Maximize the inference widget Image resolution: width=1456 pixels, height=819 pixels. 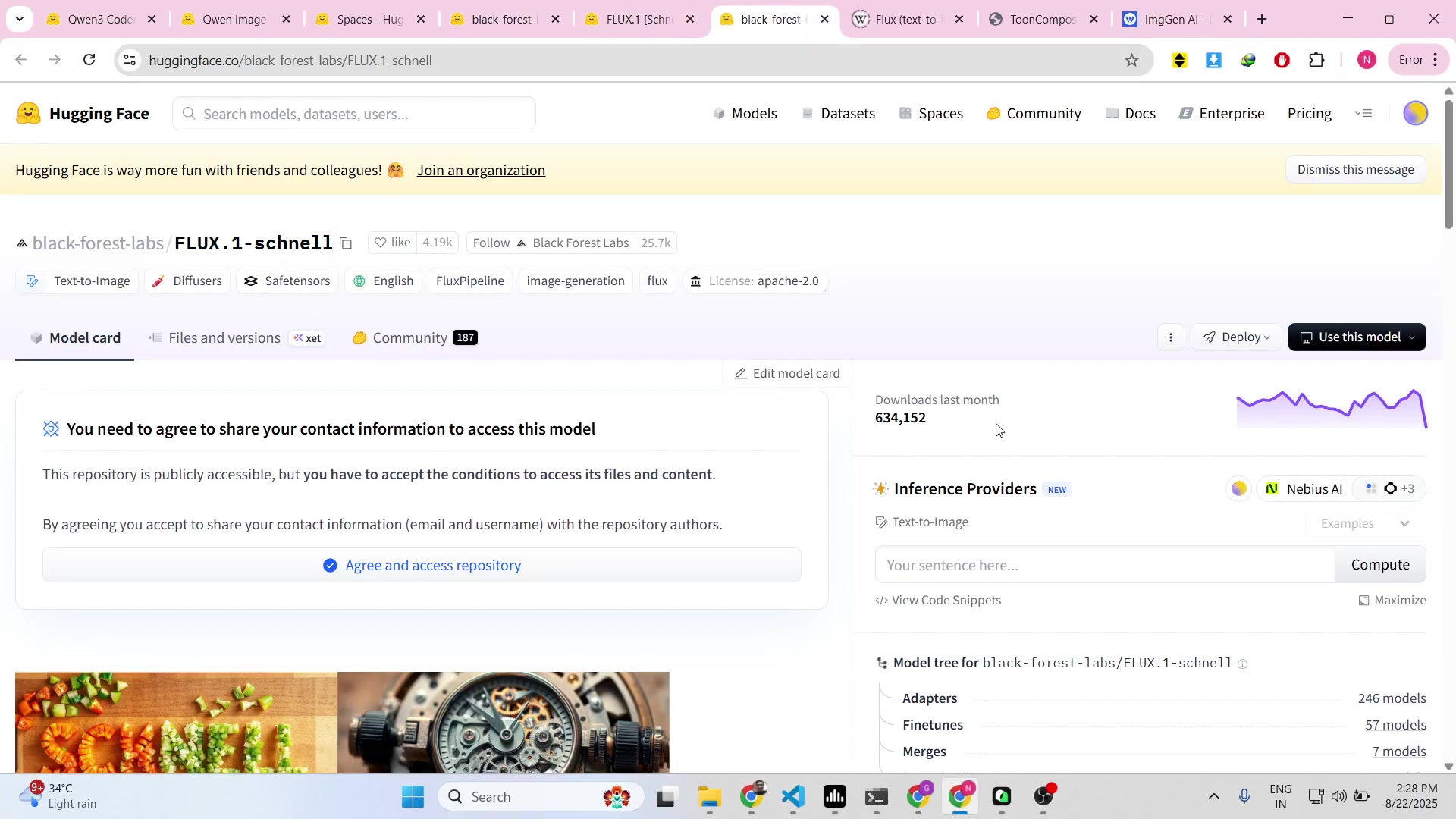(1392, 601)
